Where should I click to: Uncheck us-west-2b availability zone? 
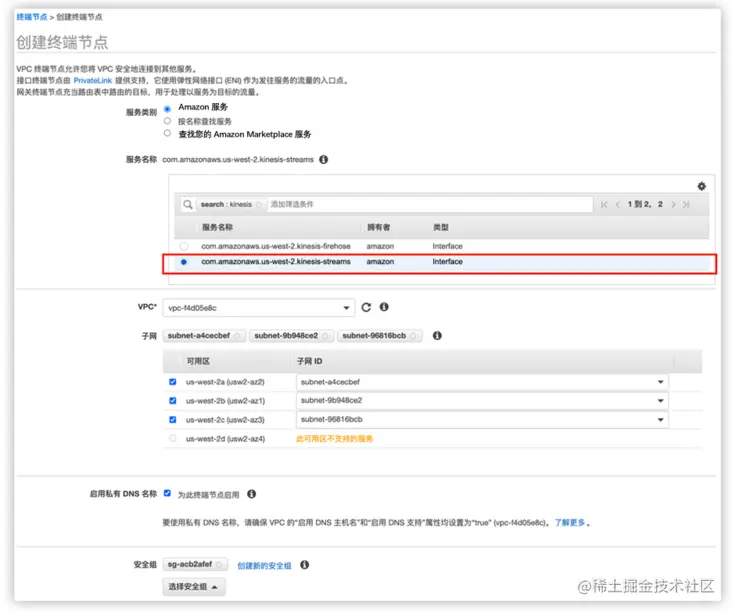click(173, 401)
